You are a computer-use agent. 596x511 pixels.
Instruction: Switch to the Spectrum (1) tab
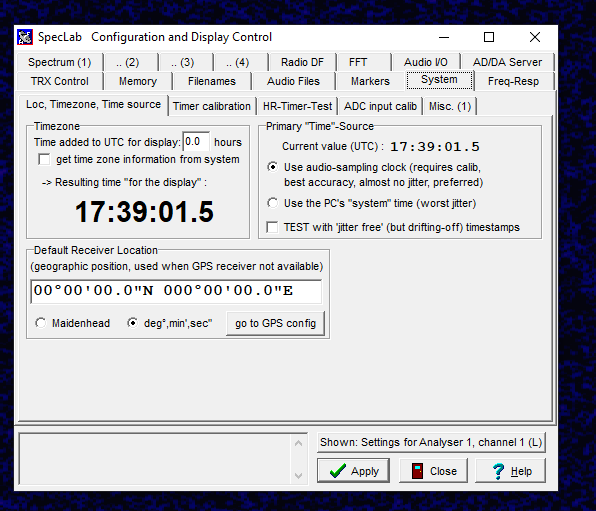point(60,62)
